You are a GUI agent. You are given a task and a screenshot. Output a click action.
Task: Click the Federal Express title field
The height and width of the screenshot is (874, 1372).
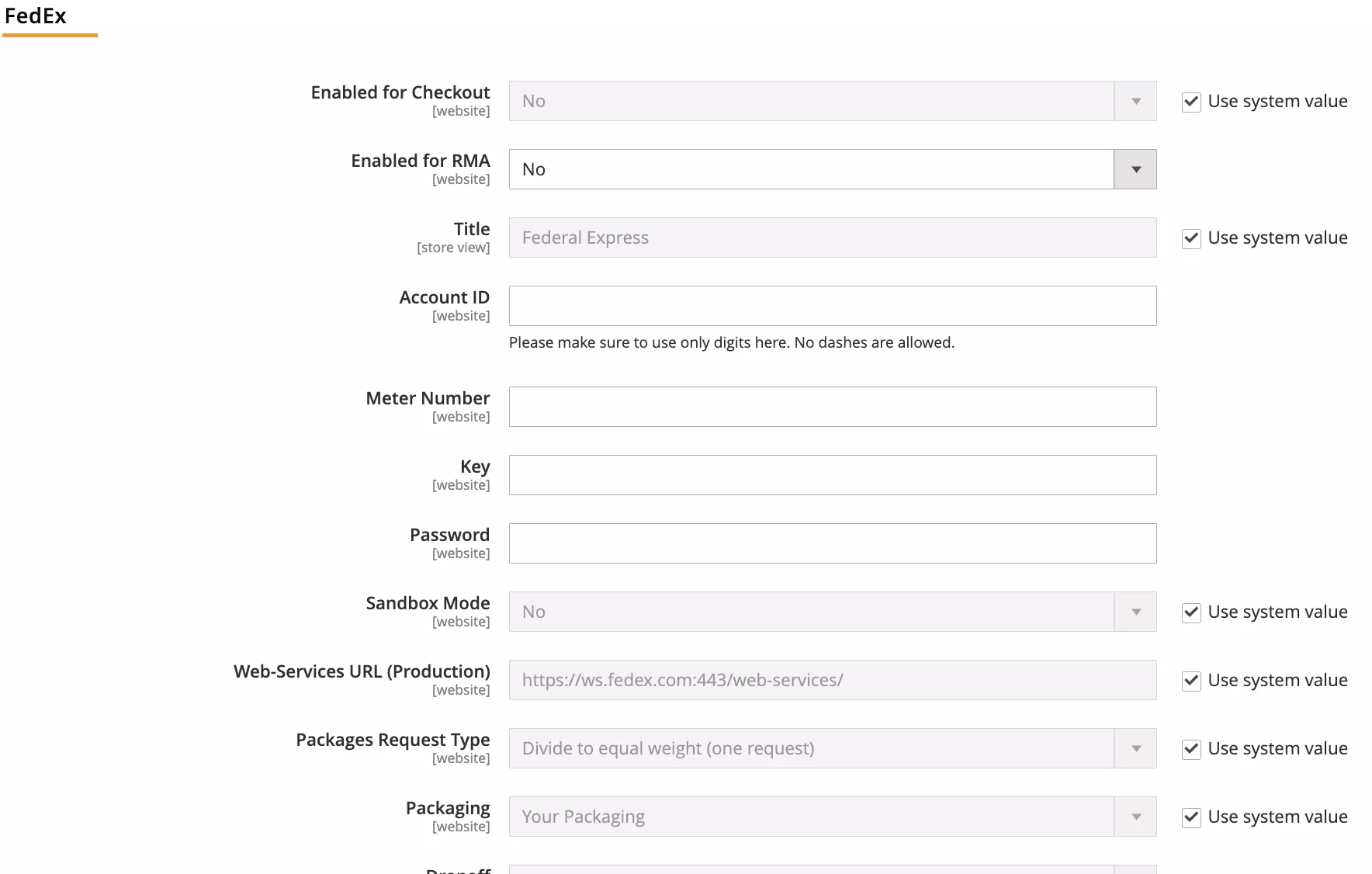click(x=832, y=238)
